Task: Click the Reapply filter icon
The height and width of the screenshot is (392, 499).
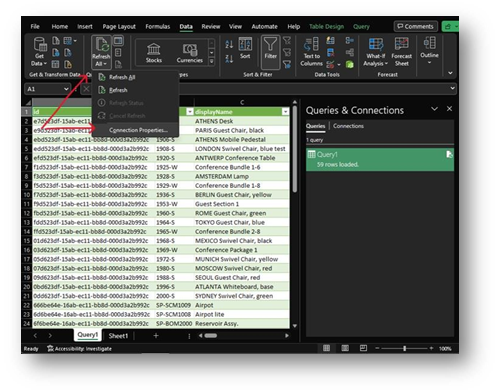Action: (x=287, y=52)
